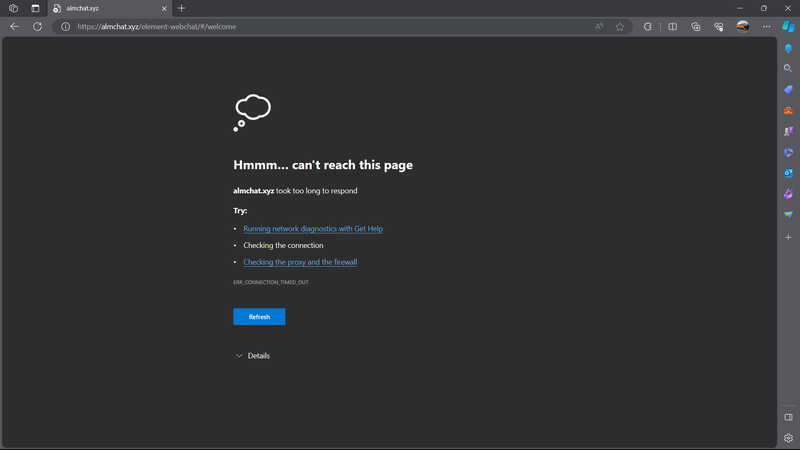
Task: Toggle sidebar visibility at bottom right
Action: click(x=788, y=417)
